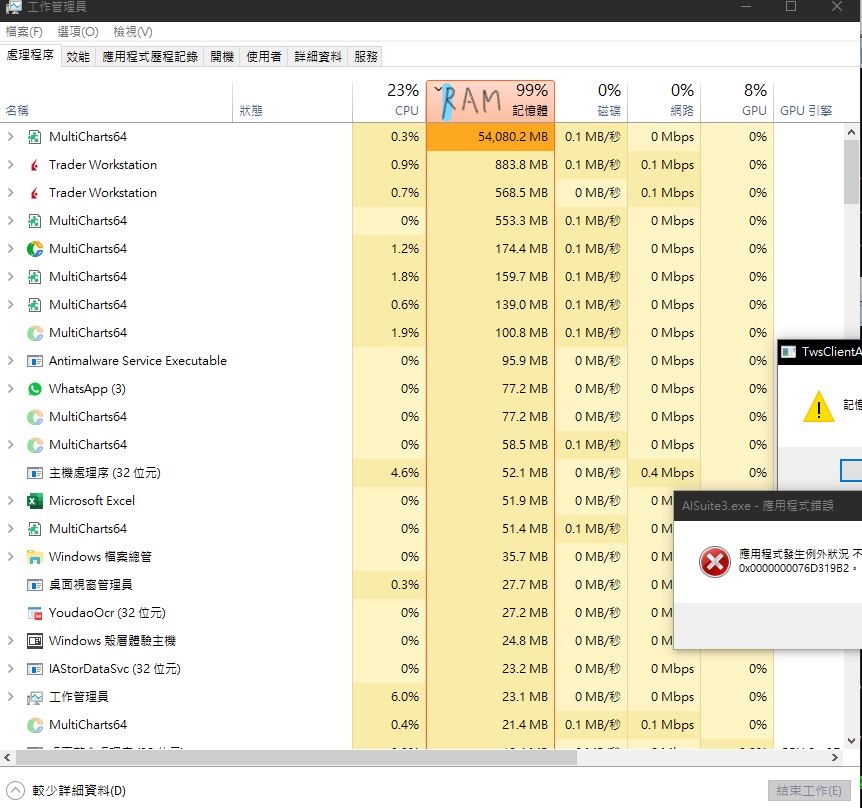Open the 檢視(V) menu
The width and height of the screenshot is (862, 808).
[132, 32]
